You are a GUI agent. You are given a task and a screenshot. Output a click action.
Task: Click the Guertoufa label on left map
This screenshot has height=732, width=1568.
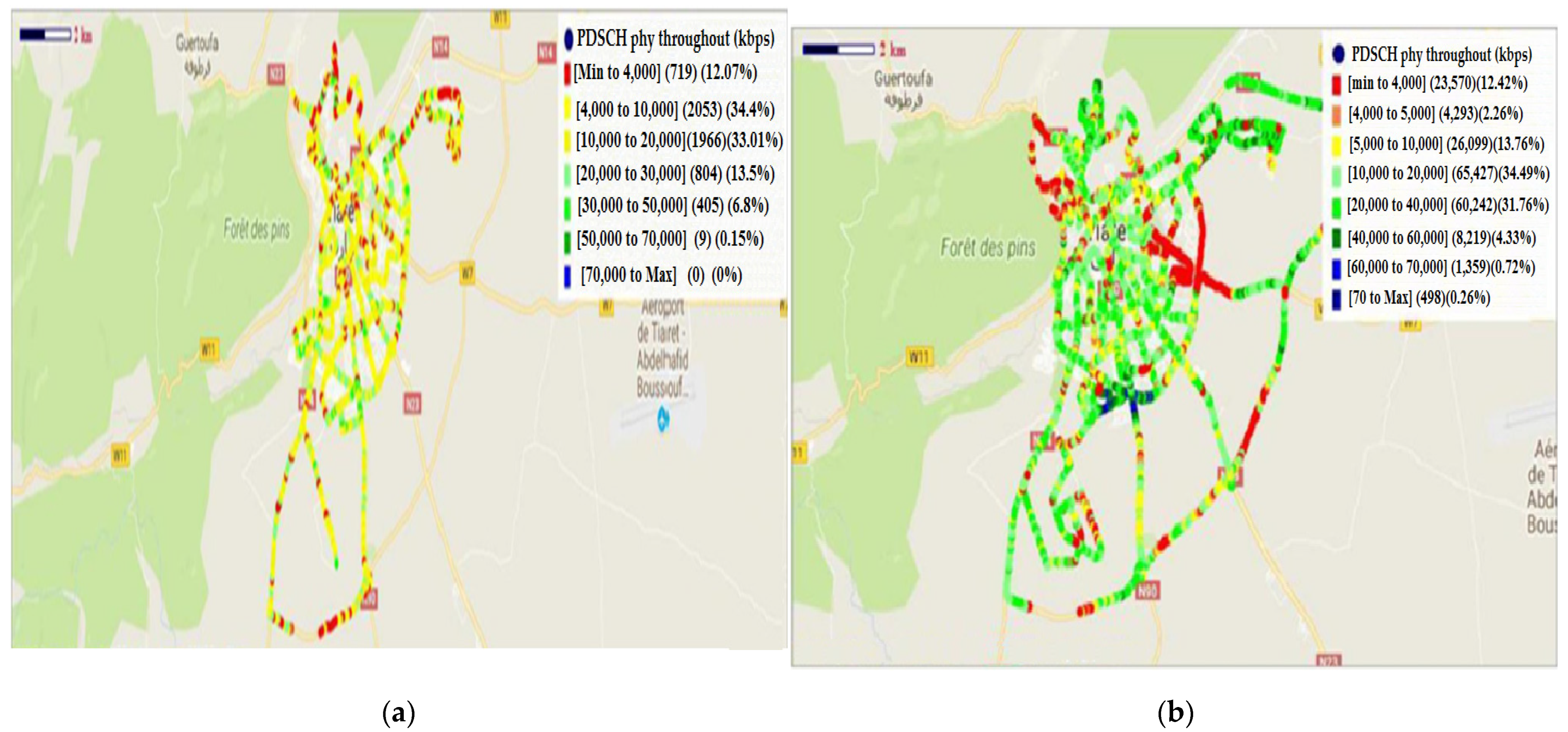(x=197, y=43)
